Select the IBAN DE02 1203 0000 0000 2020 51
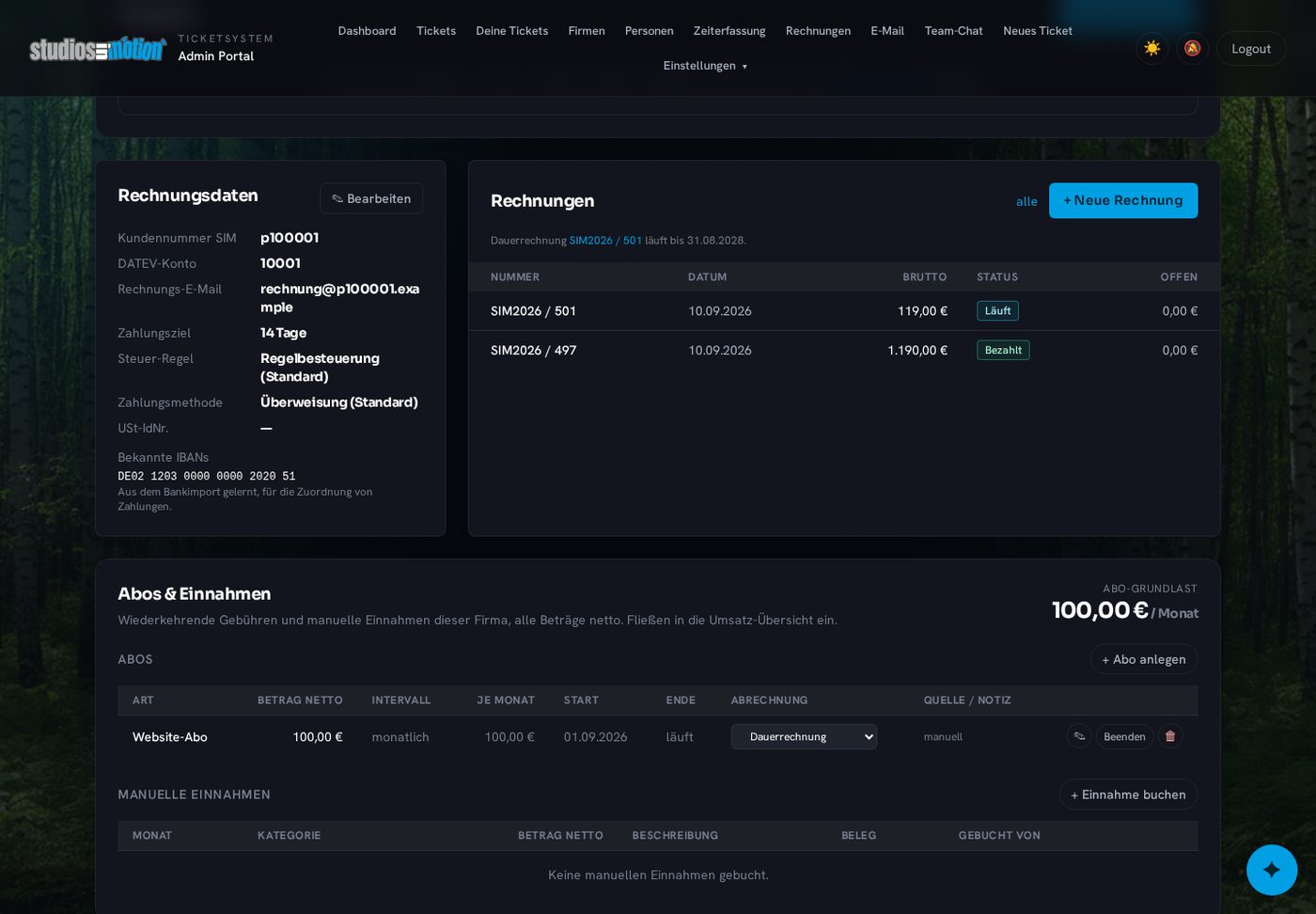 coord(207,477)
